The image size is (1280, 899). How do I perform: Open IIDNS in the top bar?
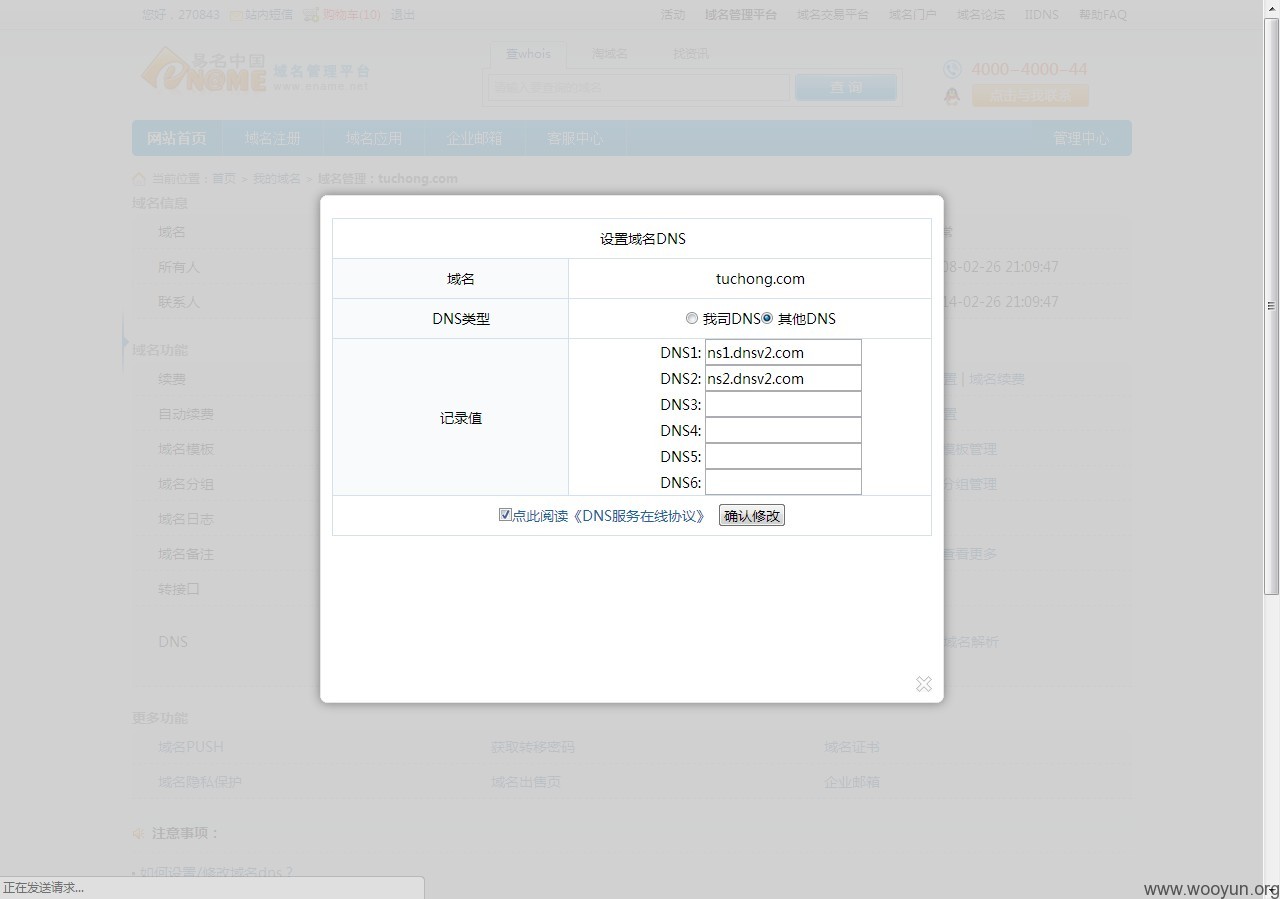click(1041, 15)
